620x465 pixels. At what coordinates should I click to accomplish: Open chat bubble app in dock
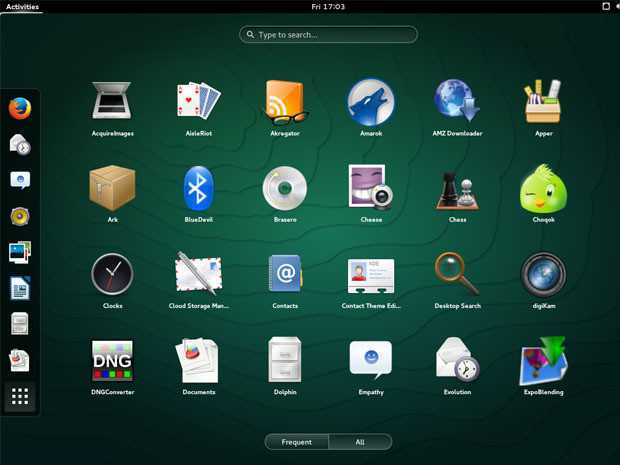[x=20, y=180]
